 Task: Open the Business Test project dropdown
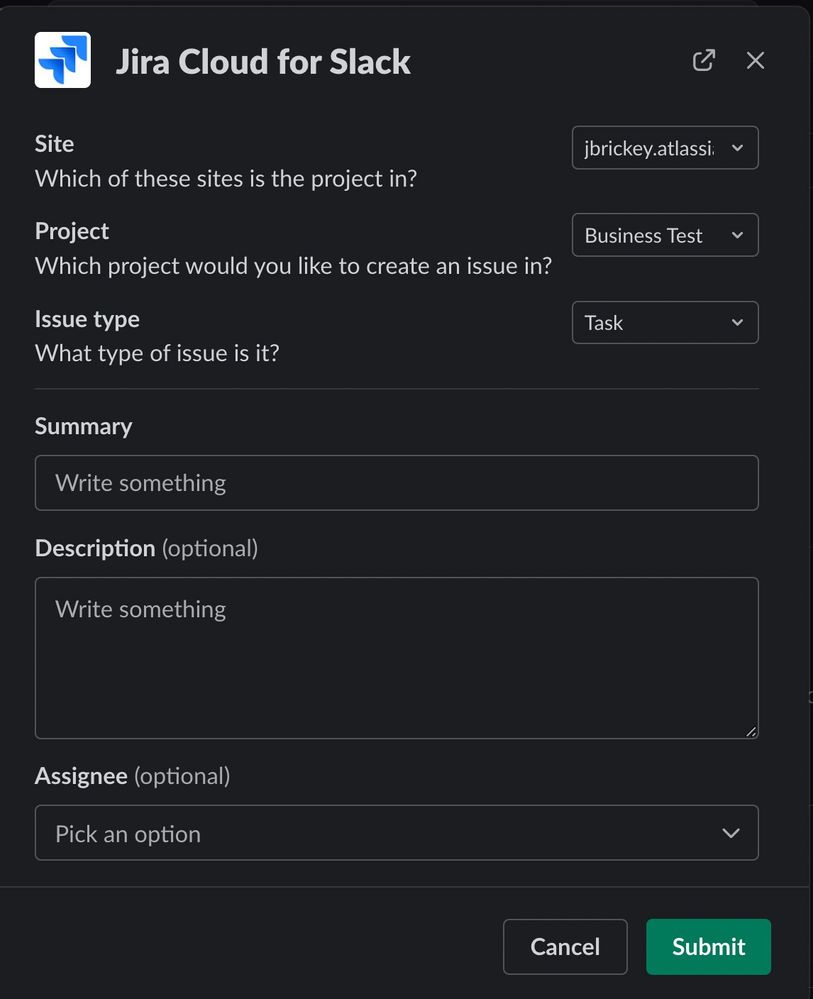[665, 235]
